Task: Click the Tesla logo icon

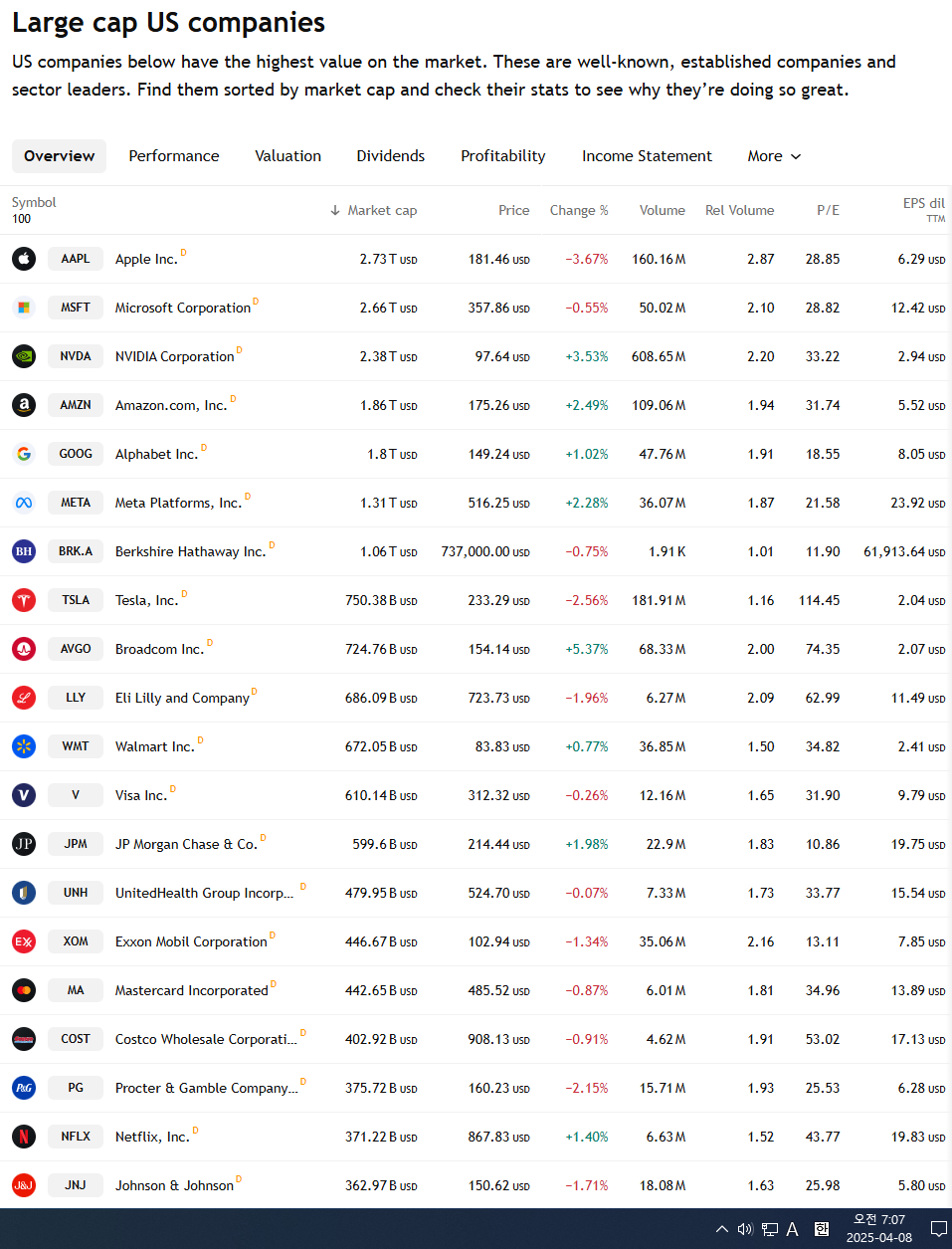Action: (x=24, y=600)
